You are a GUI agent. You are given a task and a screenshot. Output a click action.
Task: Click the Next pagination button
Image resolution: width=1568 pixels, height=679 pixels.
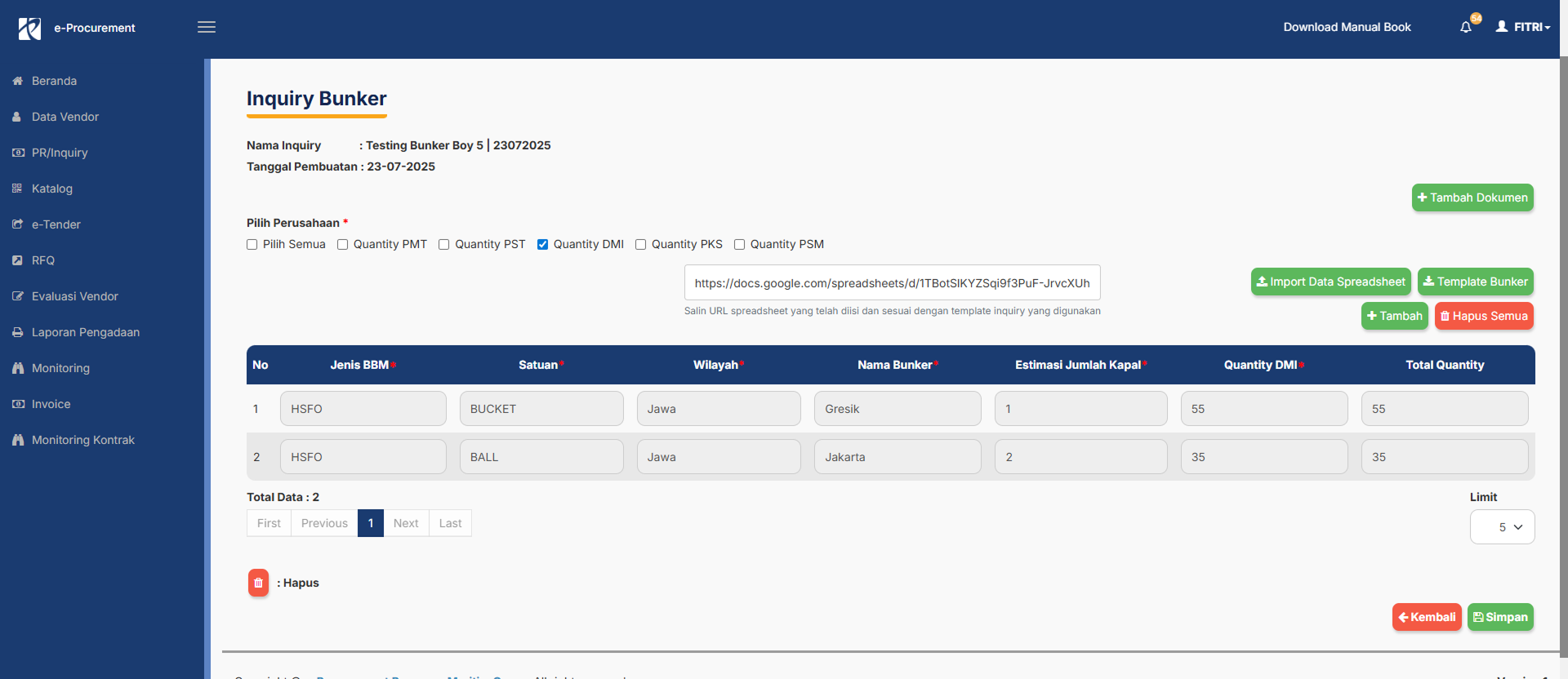(x=406, y=523)
